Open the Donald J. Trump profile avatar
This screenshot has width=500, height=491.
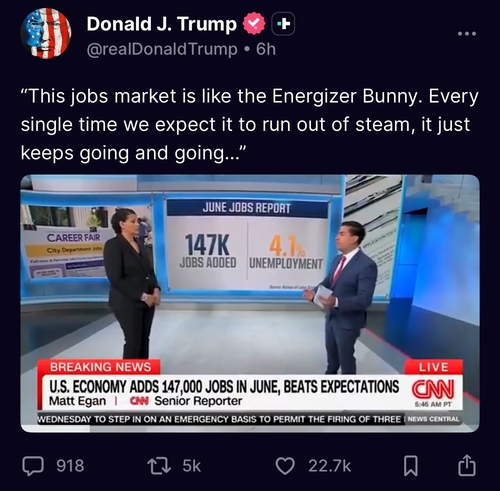(46, 33)
